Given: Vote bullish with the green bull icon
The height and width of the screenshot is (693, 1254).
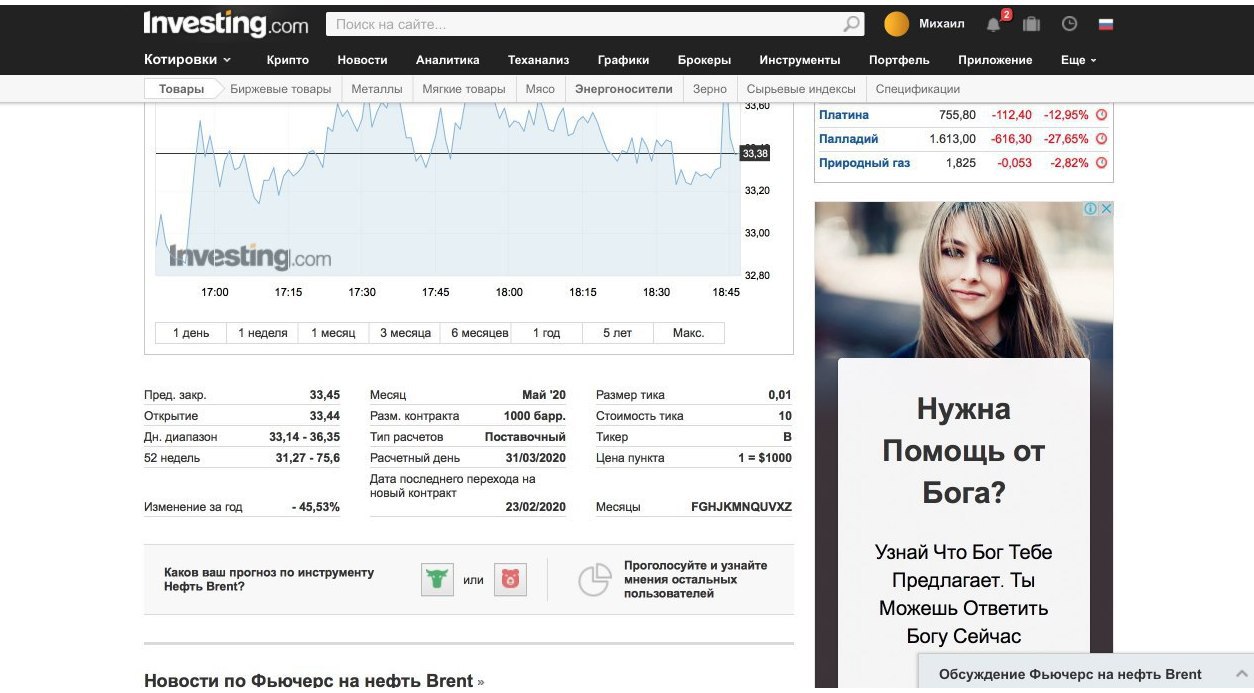Looking at the screenshot, I should point(437,579).
